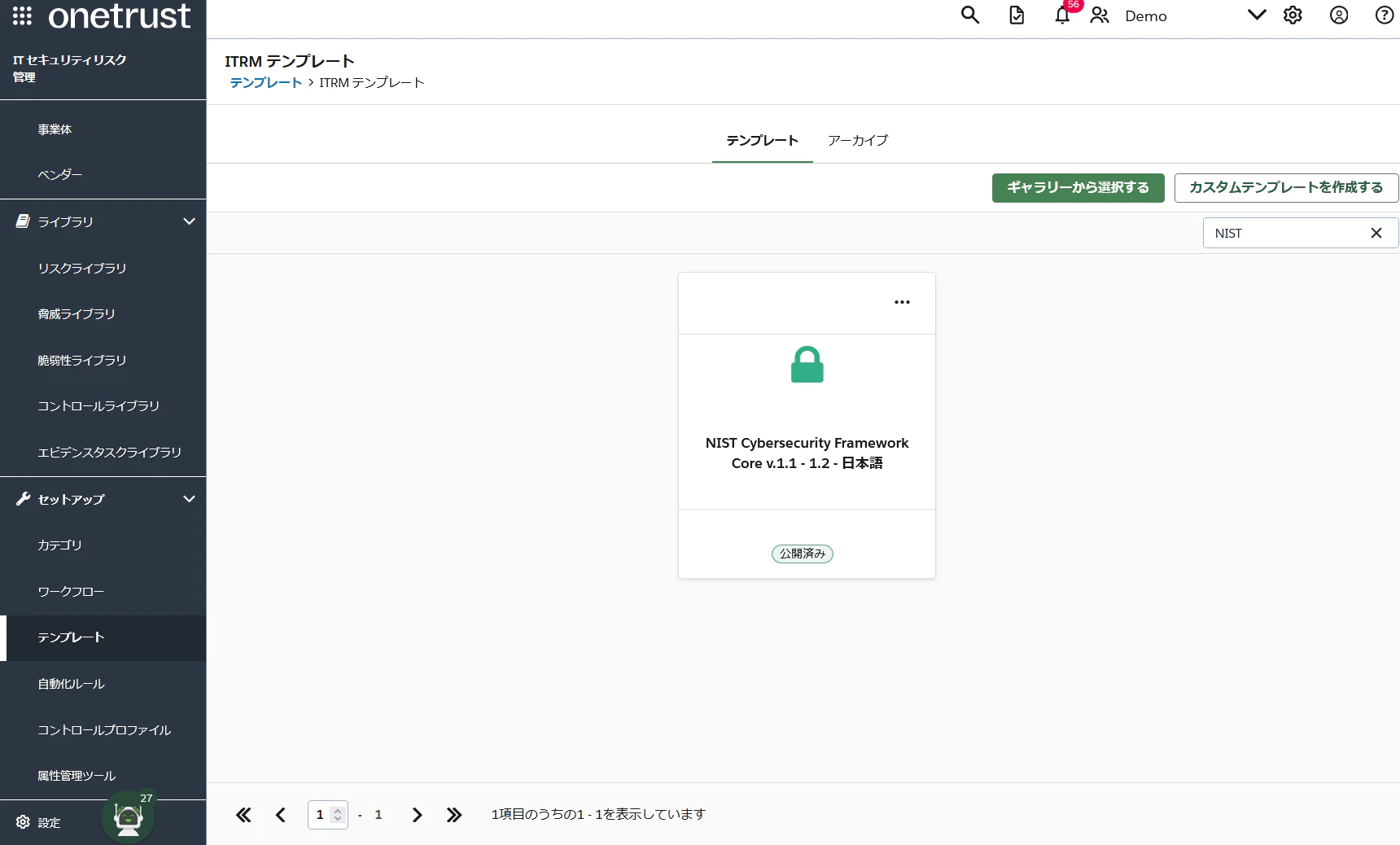The width and height of the screenshot is (1400, 845).
Task: Select the テンプレート tab
Action: click(x=763, y=141)
